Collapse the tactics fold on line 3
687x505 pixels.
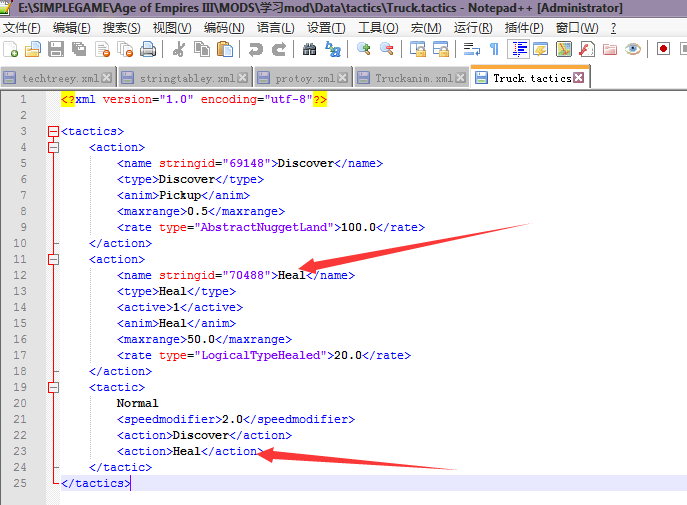tap(53, 131)
